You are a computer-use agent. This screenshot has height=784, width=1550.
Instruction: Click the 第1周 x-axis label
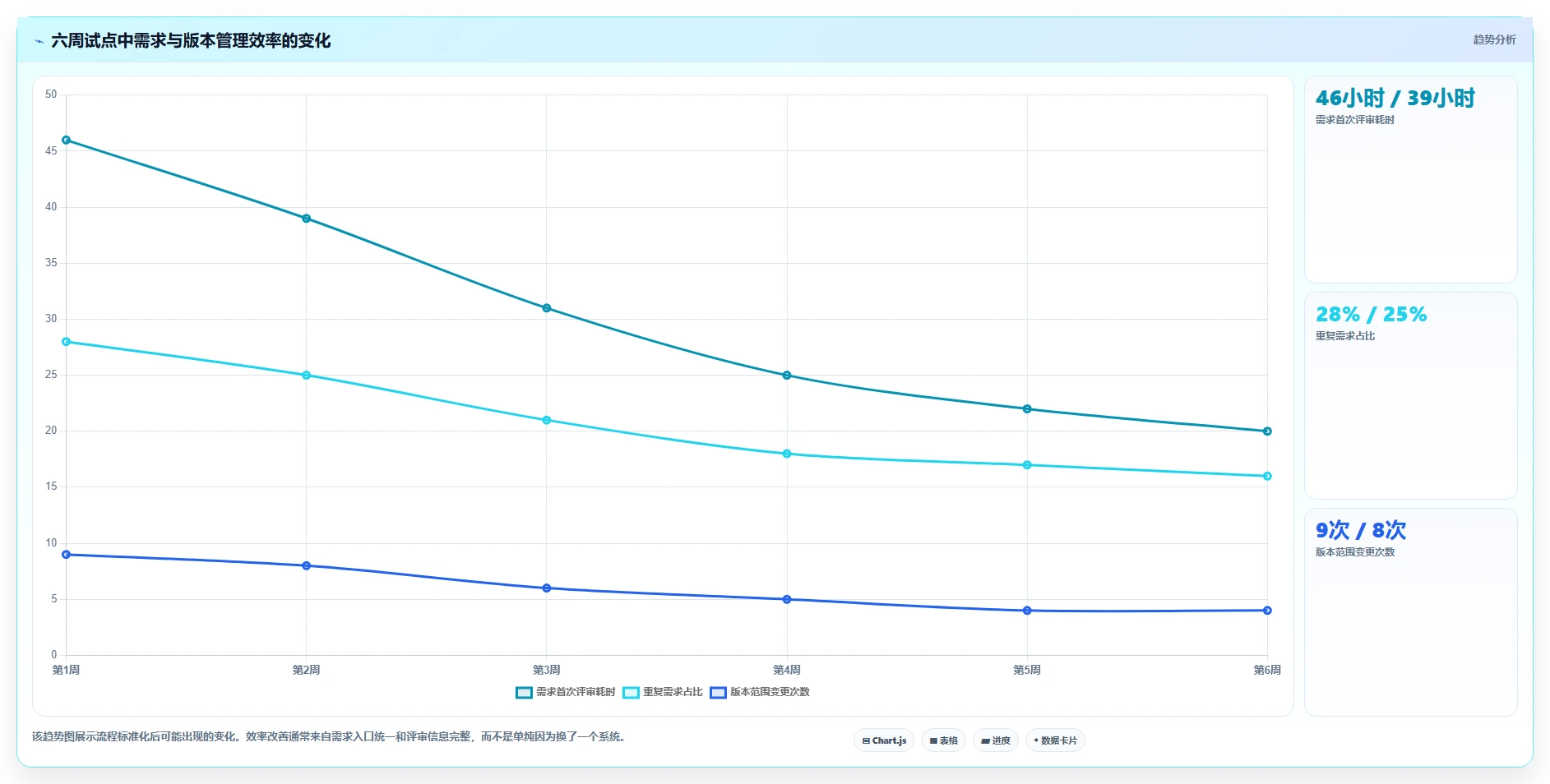click(67, 670)
